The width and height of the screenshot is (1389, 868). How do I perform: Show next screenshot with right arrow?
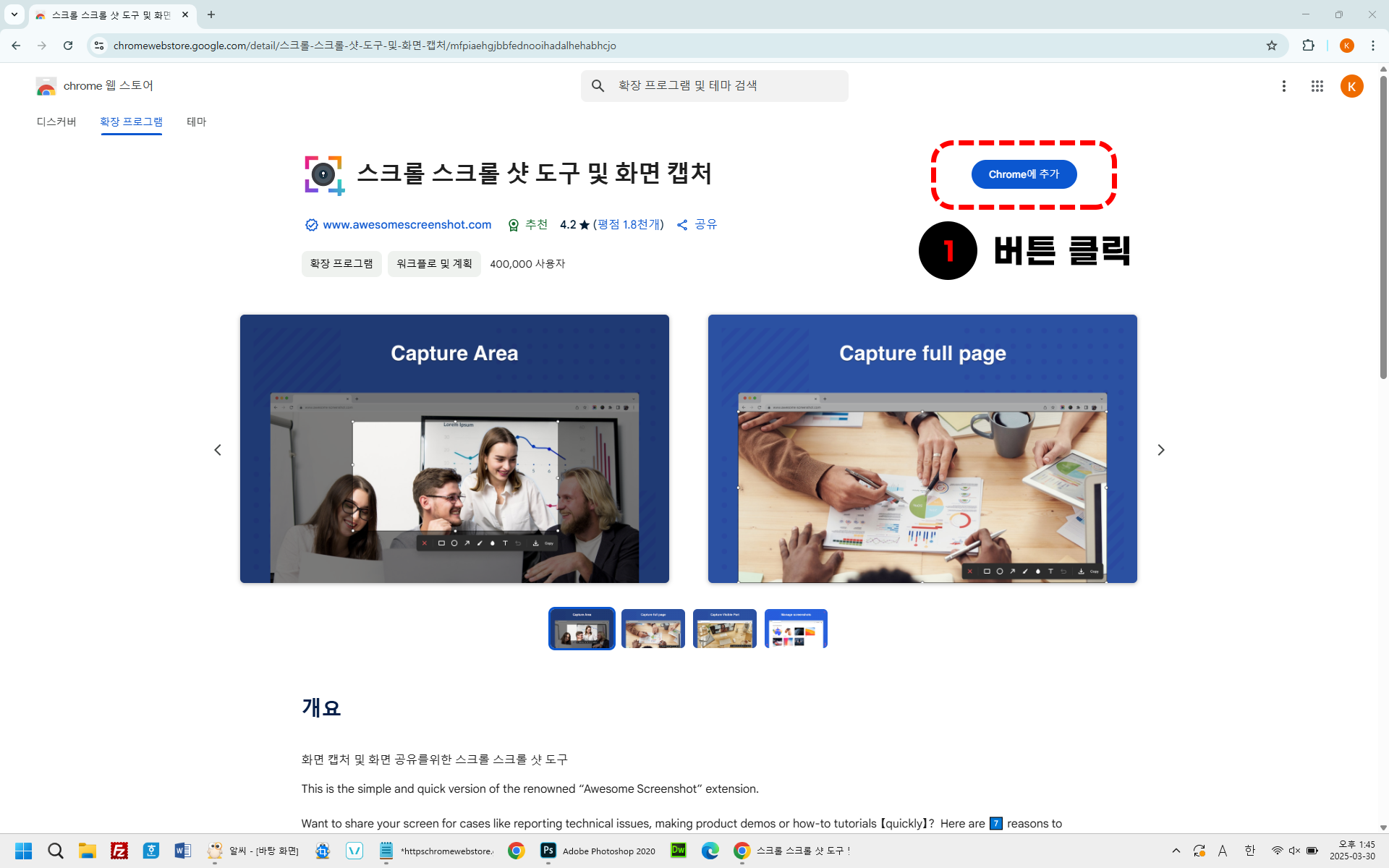1161,450
